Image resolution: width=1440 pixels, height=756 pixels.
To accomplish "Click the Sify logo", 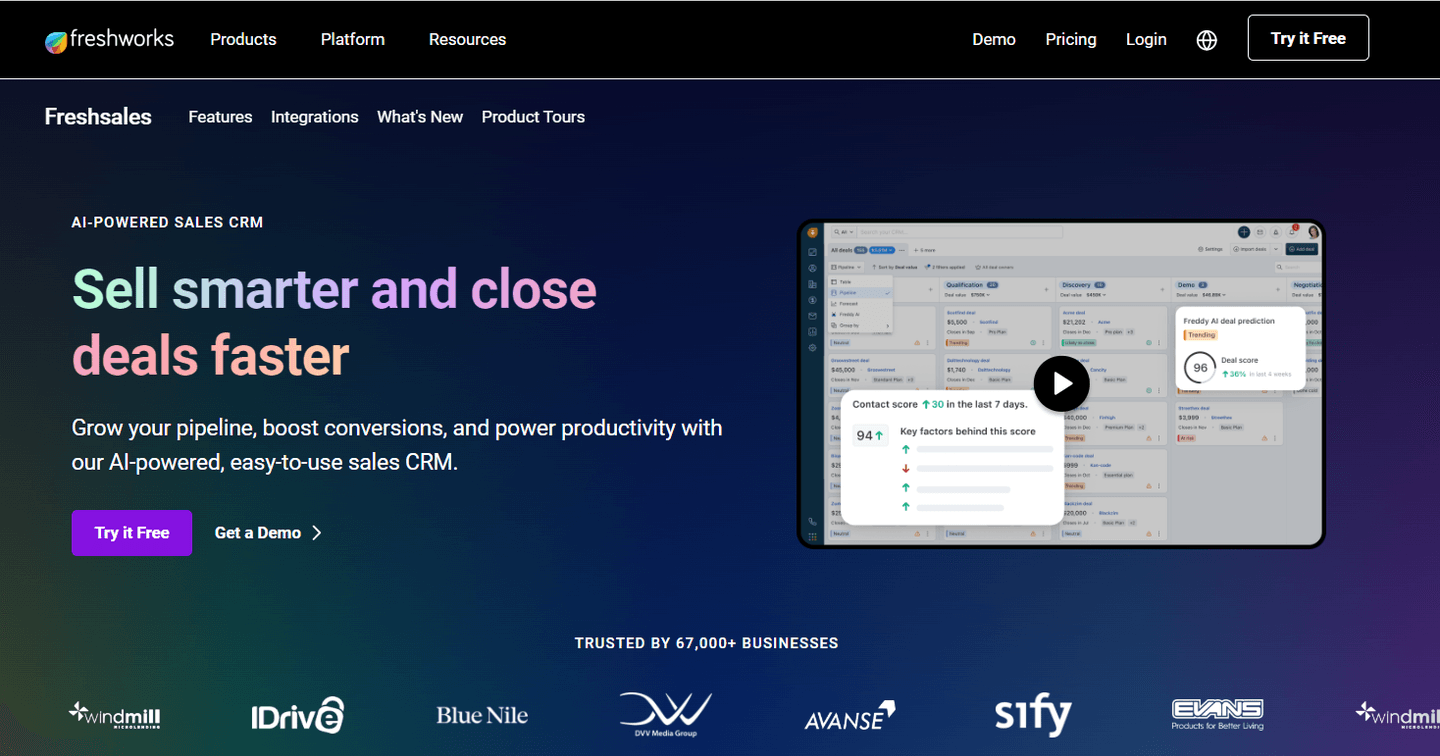I will click(1033, 715).
